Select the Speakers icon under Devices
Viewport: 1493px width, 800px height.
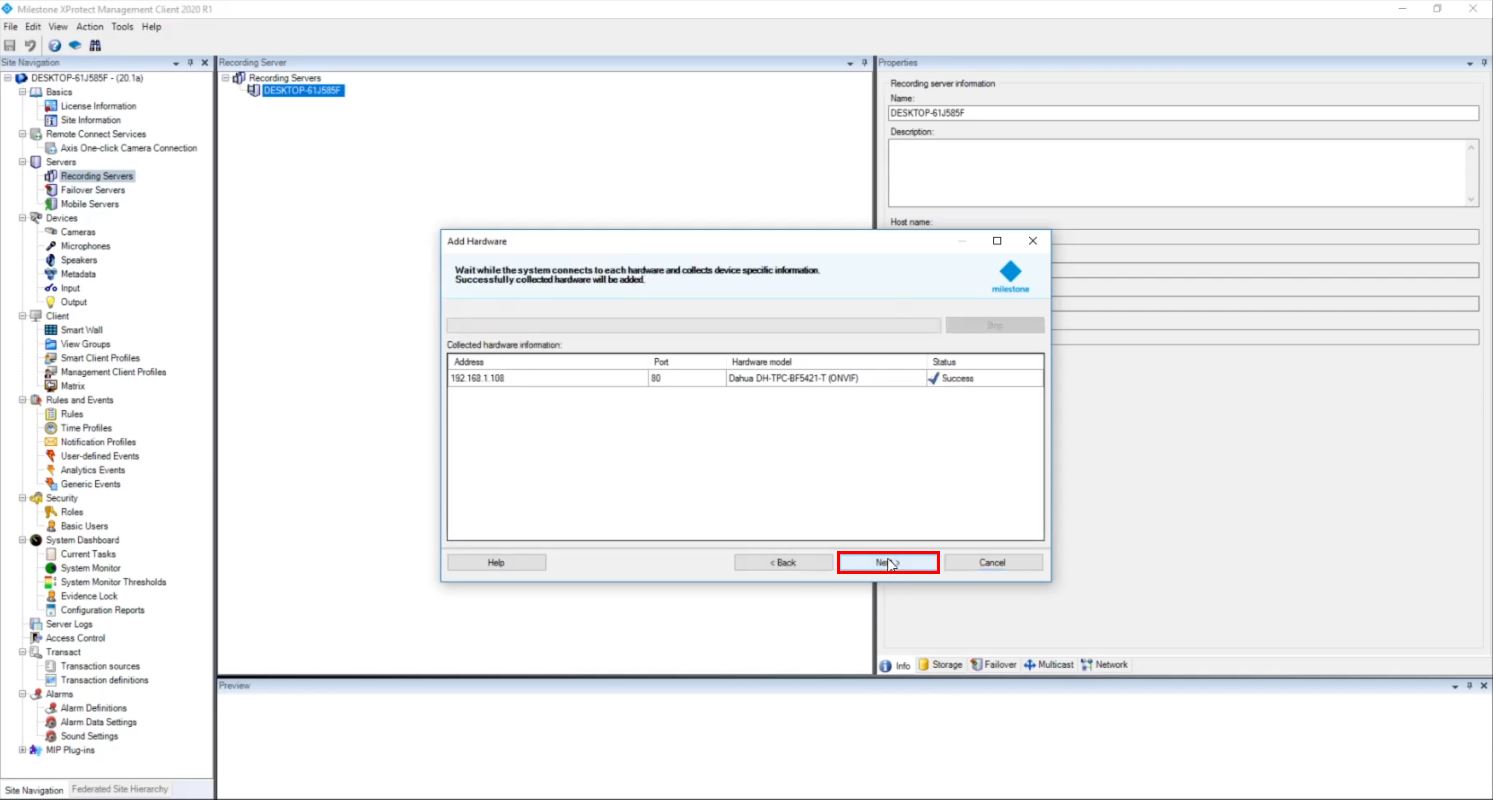click(x=51, y=260)
